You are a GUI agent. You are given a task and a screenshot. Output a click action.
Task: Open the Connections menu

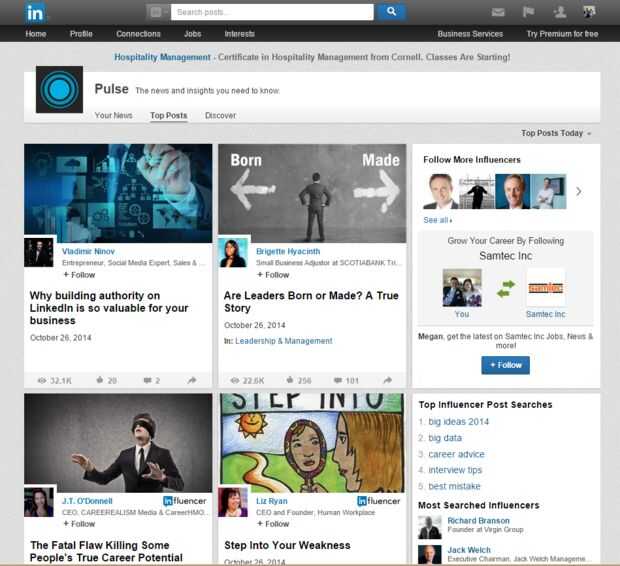138,34
